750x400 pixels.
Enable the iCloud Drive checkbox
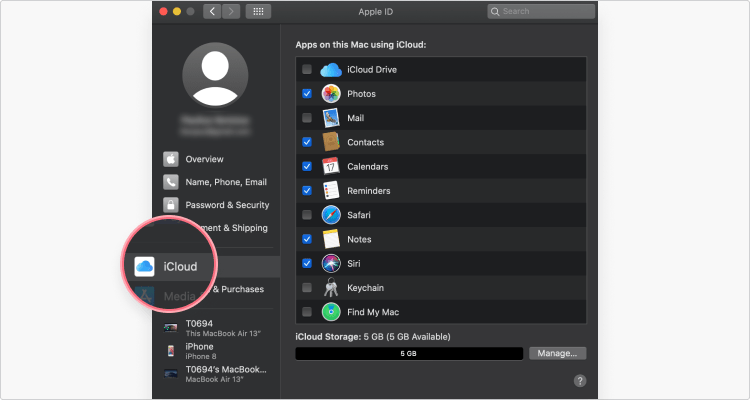307,69
